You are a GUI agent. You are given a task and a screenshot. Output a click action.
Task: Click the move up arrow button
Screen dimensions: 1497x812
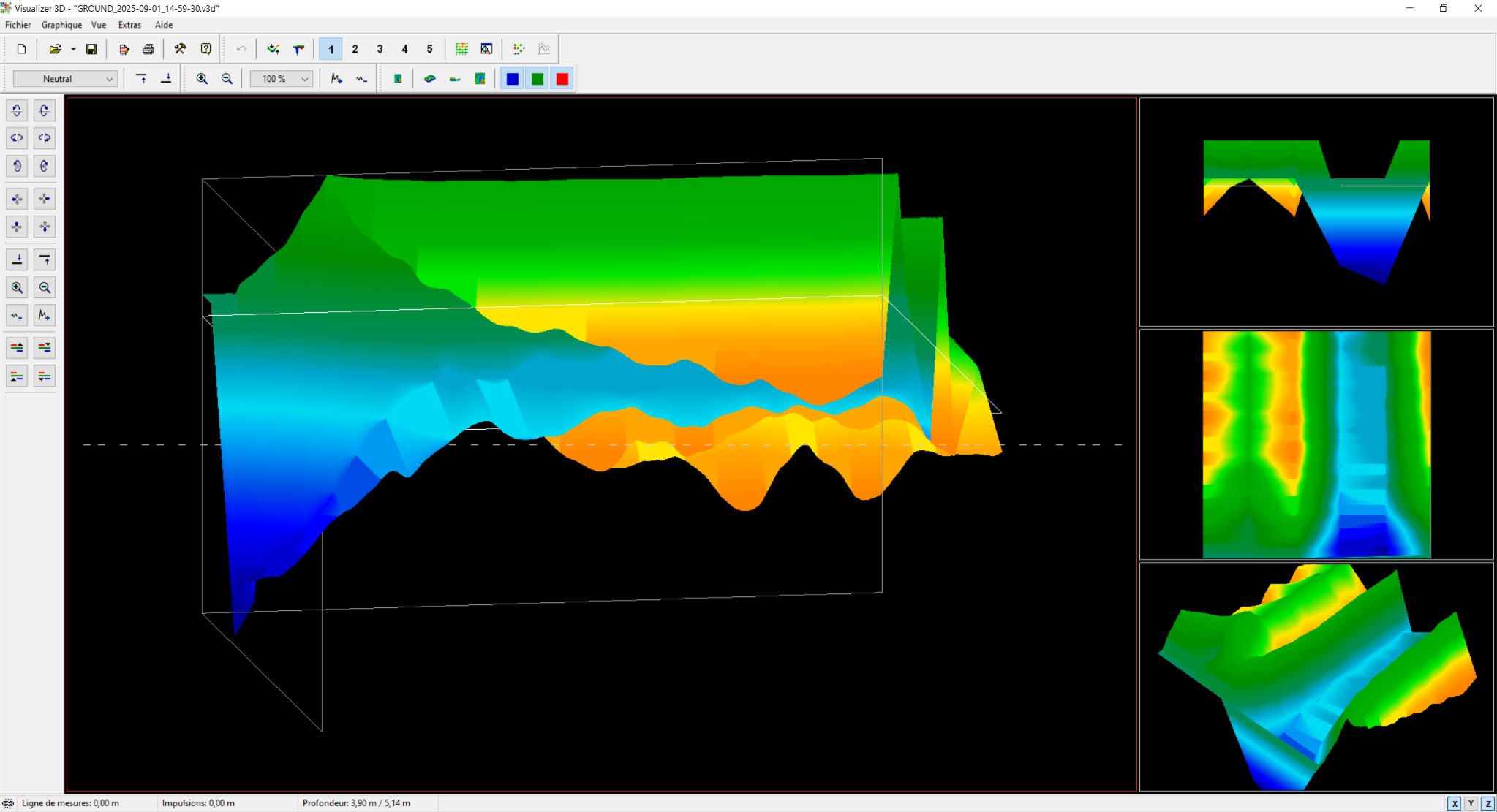click(17, 227)
